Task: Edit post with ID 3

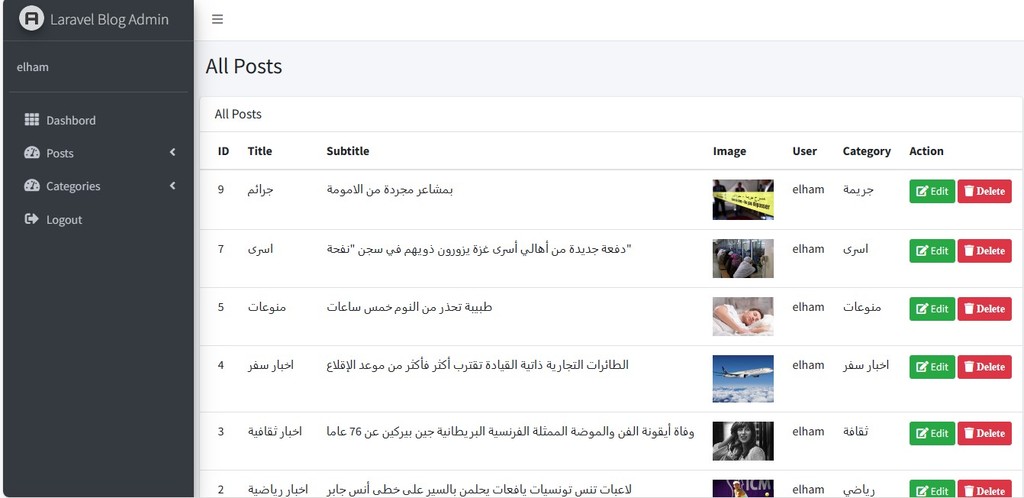Action: [x=932, y=433]
